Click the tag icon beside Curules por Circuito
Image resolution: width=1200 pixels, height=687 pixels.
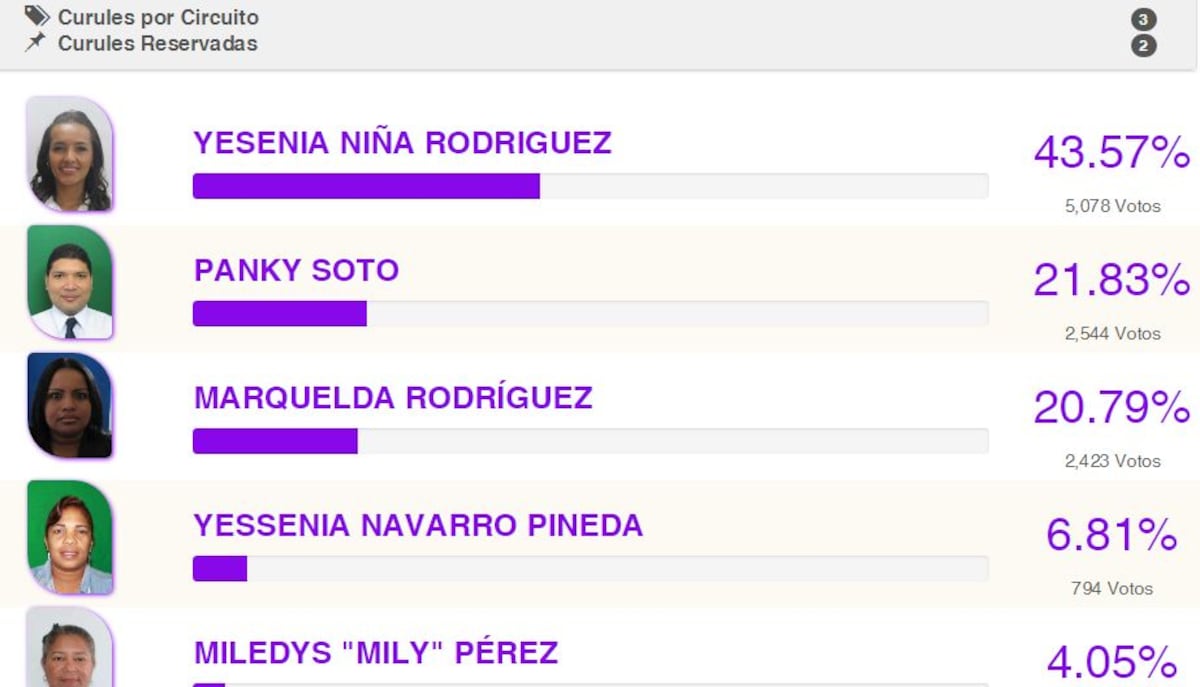pos(36,16)
